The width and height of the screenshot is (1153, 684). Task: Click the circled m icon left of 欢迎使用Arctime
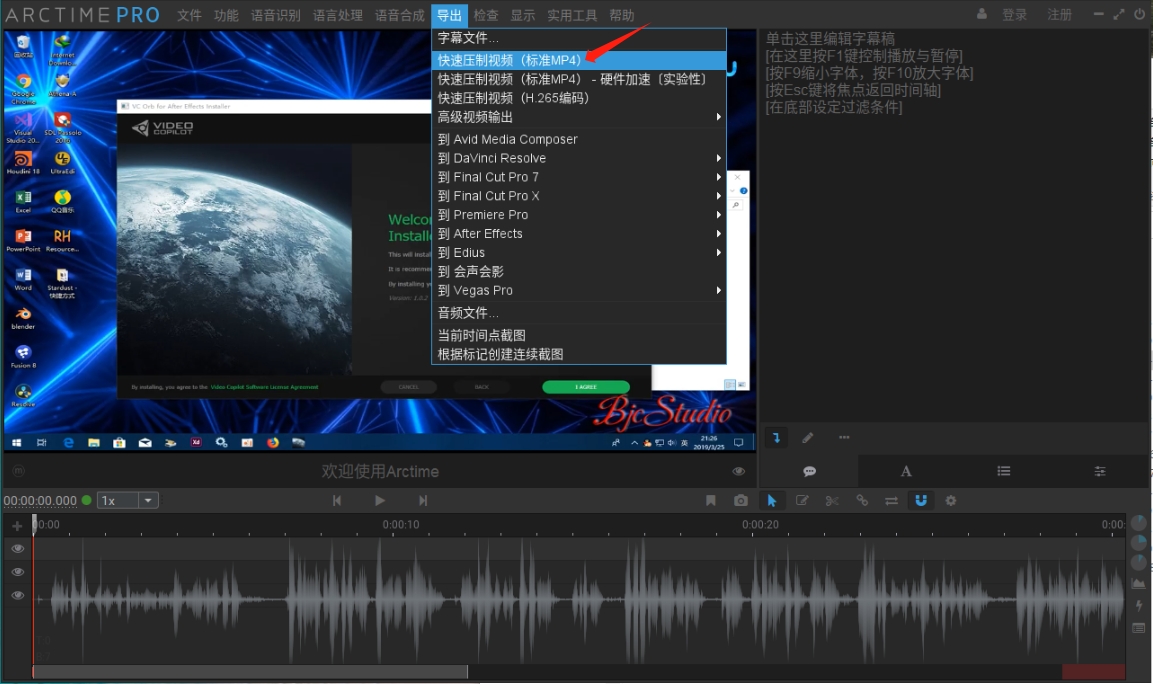[x=18, y=471]
